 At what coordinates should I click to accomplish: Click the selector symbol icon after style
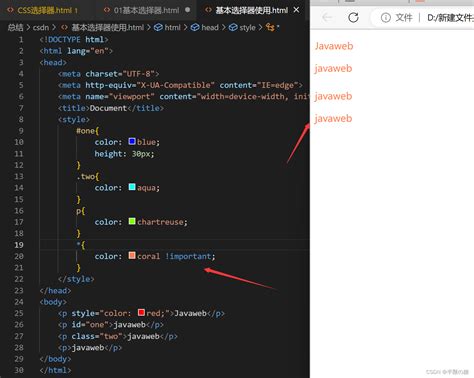coord(270,27)
